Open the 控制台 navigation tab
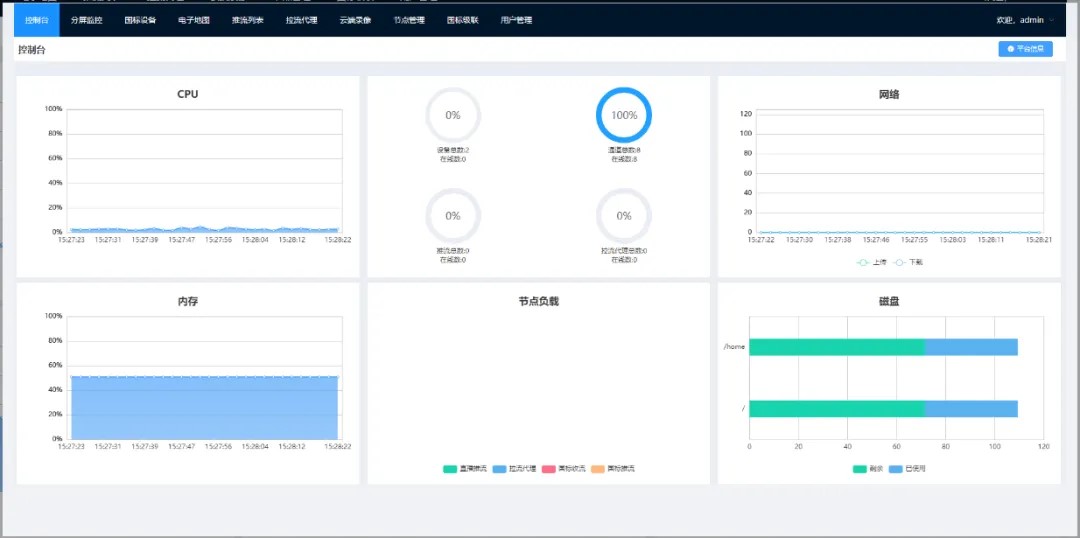 point(37,20)
